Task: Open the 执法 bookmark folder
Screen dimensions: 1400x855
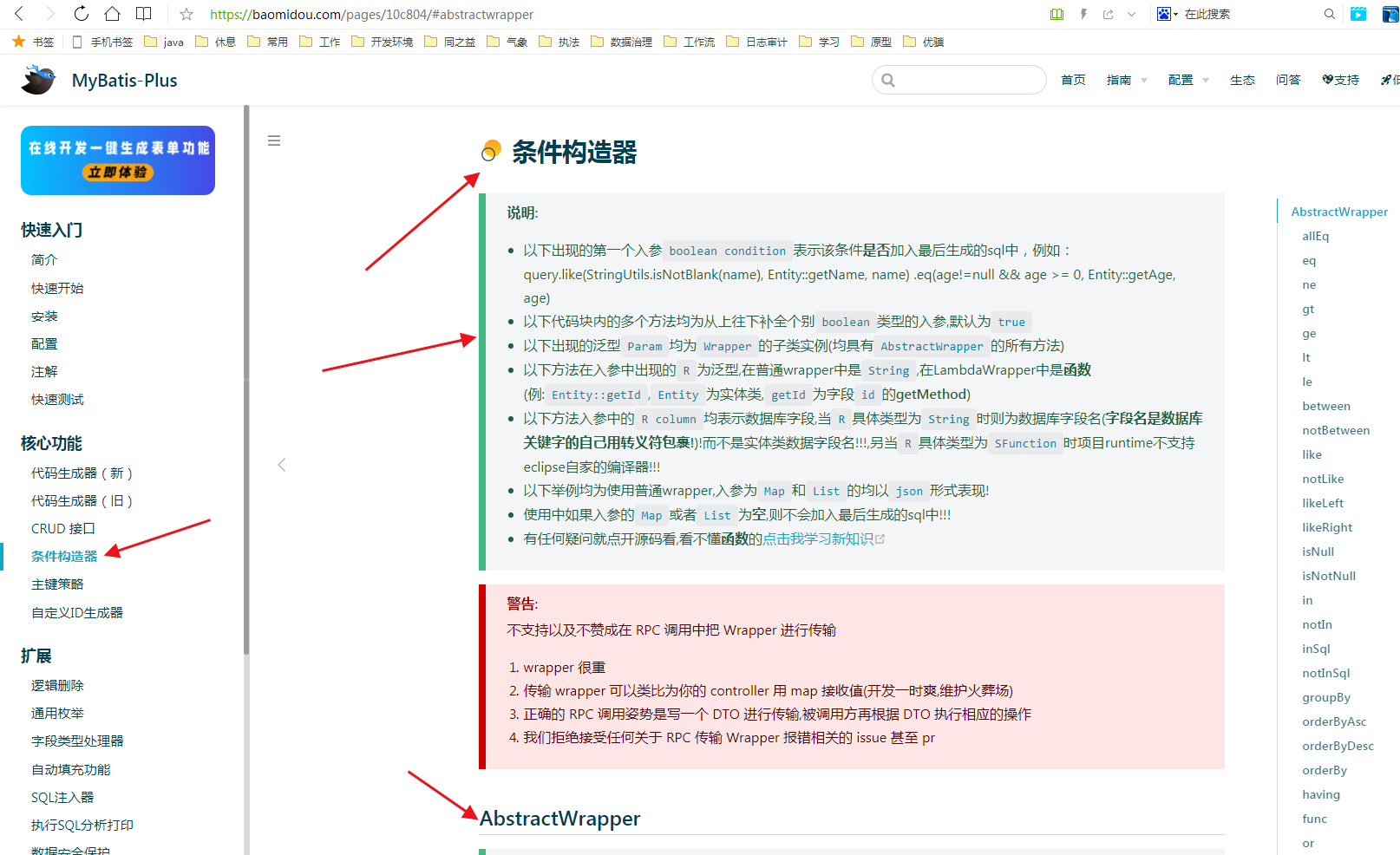Action: click(x=559, y=42)
